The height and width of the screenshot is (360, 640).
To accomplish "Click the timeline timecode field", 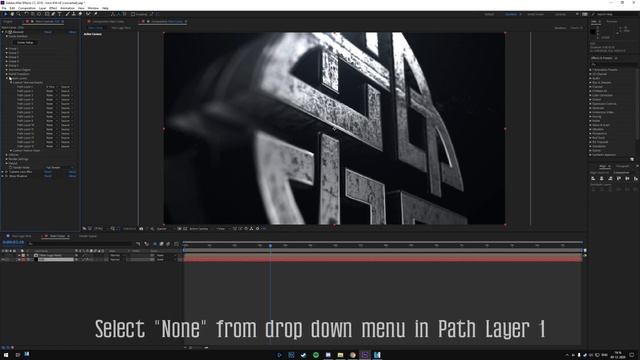I will click(13, 242).
